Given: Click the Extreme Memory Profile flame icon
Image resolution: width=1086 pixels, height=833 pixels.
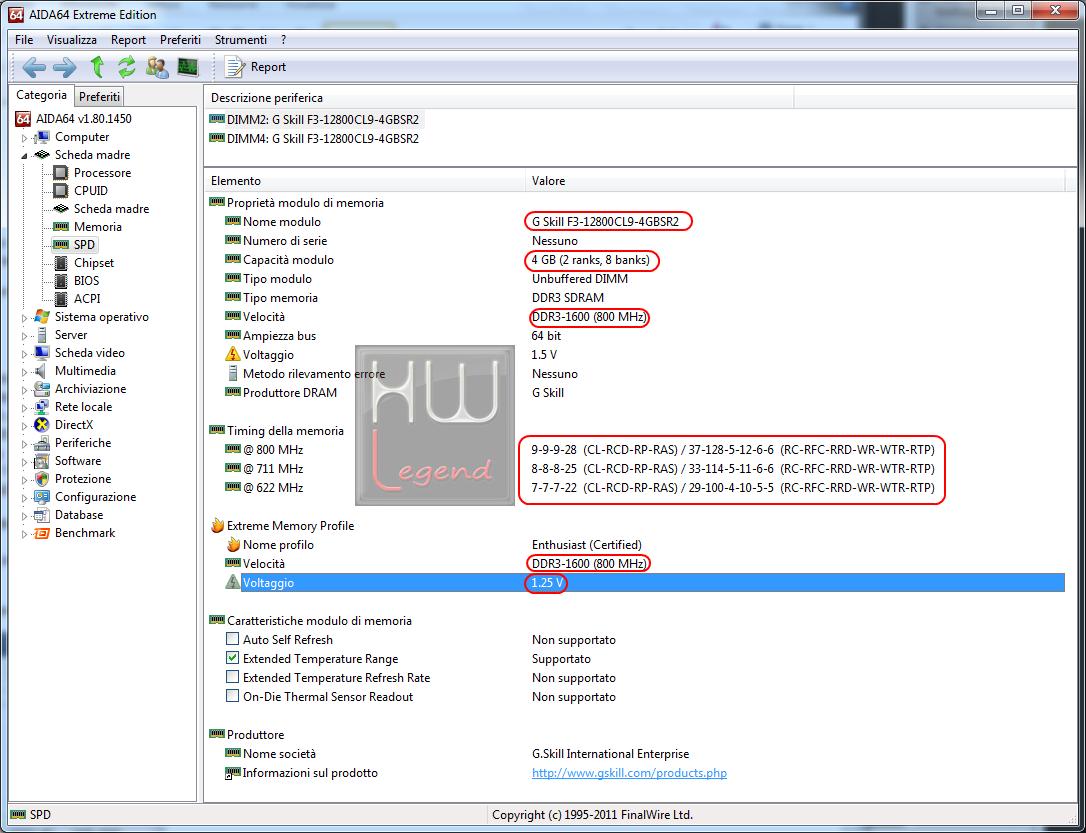Looking at the screenshot, I should [x=217, y=526].
